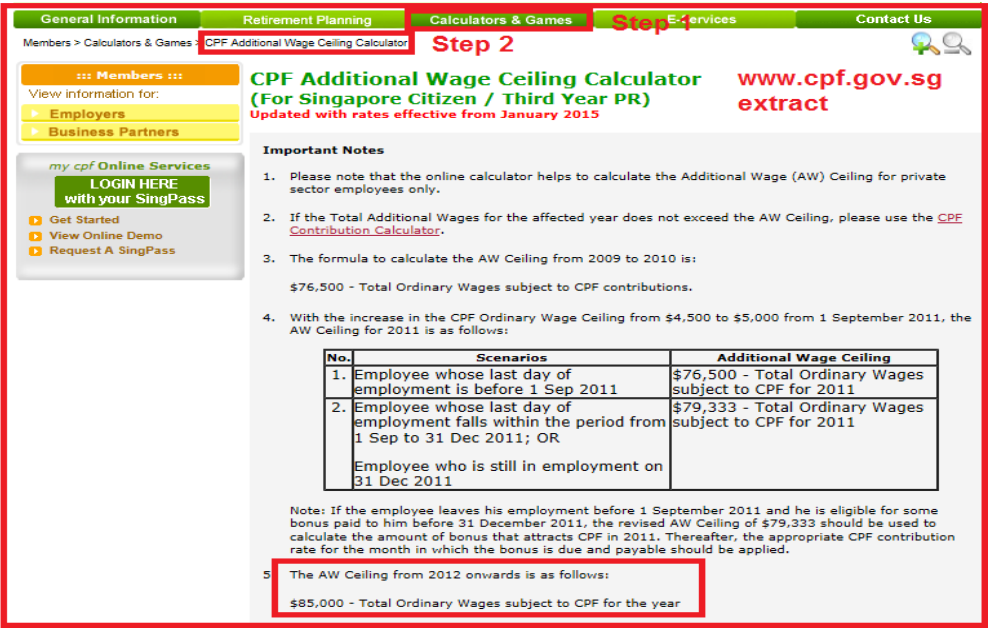Click the orange arrow icon beside Get Started
The height and width of the screenshot is (630, 989).
click(x=35, y=221)
